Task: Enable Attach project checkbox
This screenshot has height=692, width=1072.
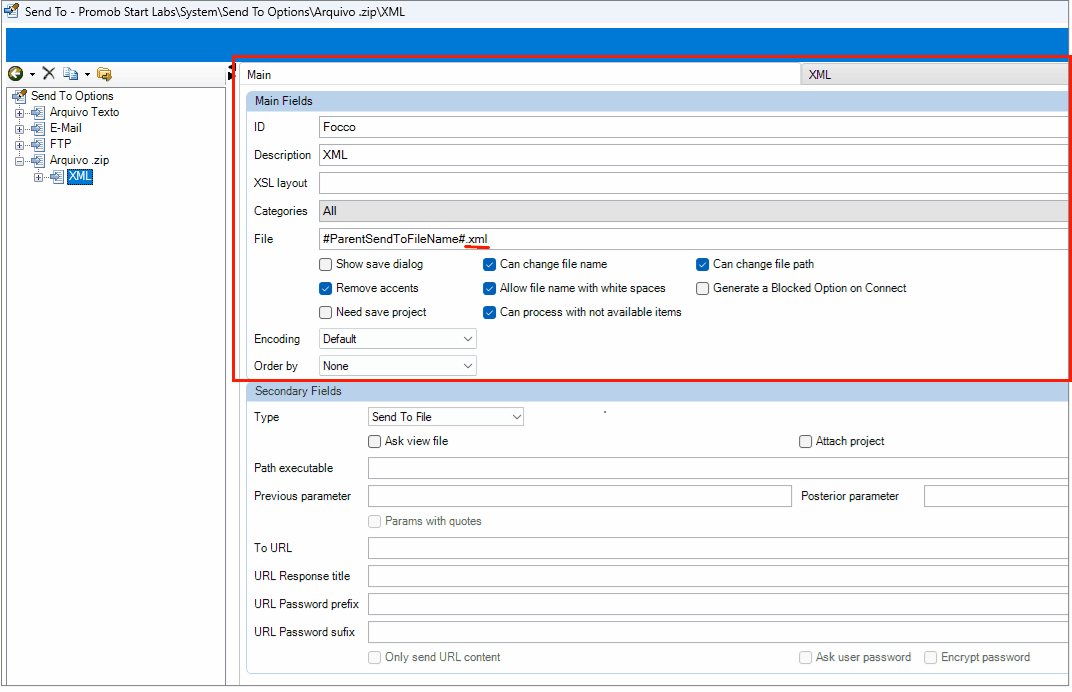Action: pyautogui.click(x=805, y=442)
